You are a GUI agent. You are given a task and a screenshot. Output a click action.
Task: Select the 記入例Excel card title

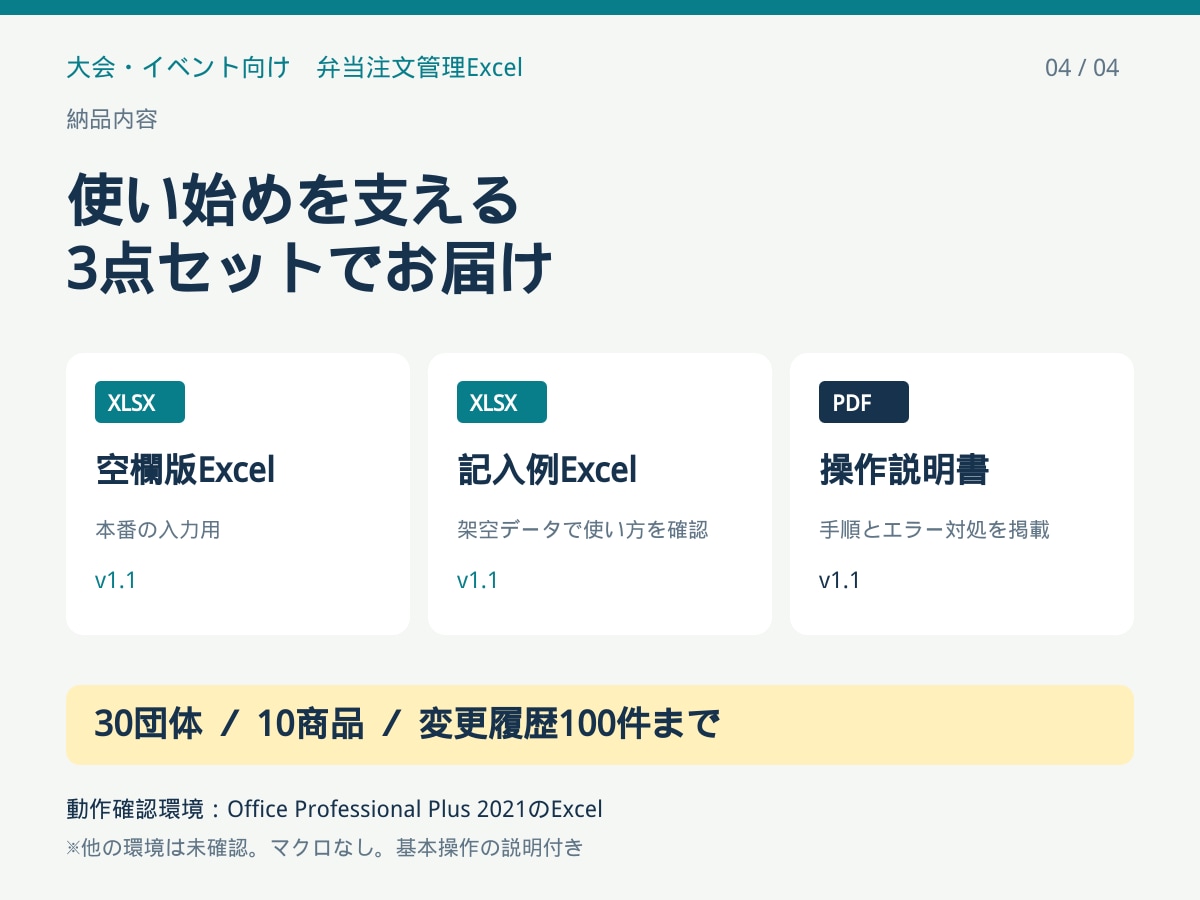pos(547,469)
